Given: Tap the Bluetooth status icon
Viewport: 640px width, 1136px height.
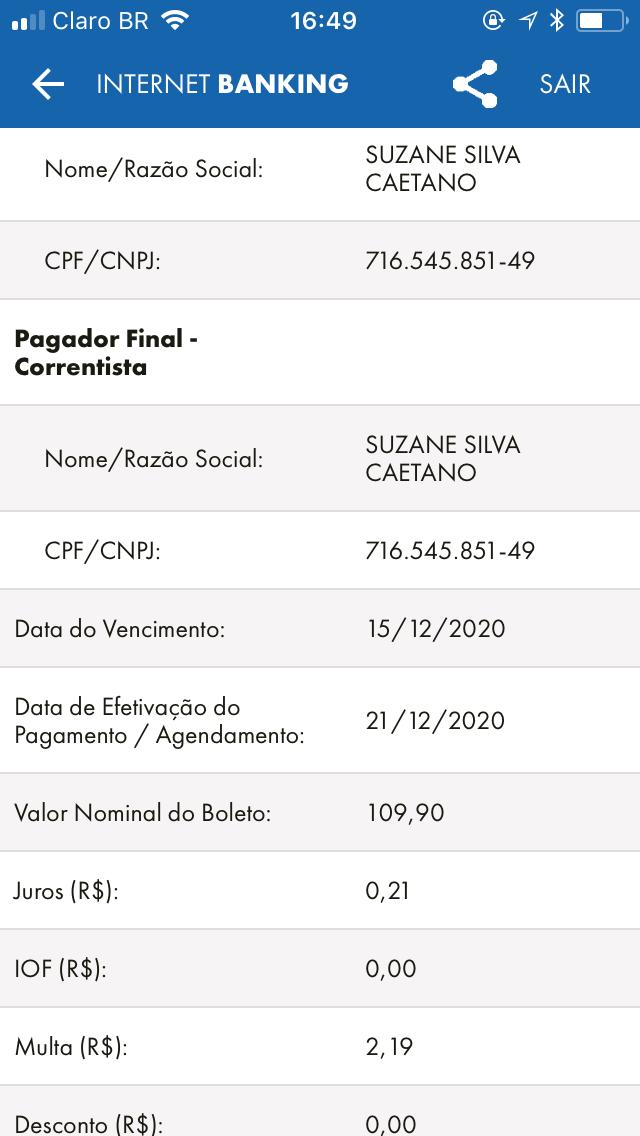Looking at the screenshot, I should 557,20.
